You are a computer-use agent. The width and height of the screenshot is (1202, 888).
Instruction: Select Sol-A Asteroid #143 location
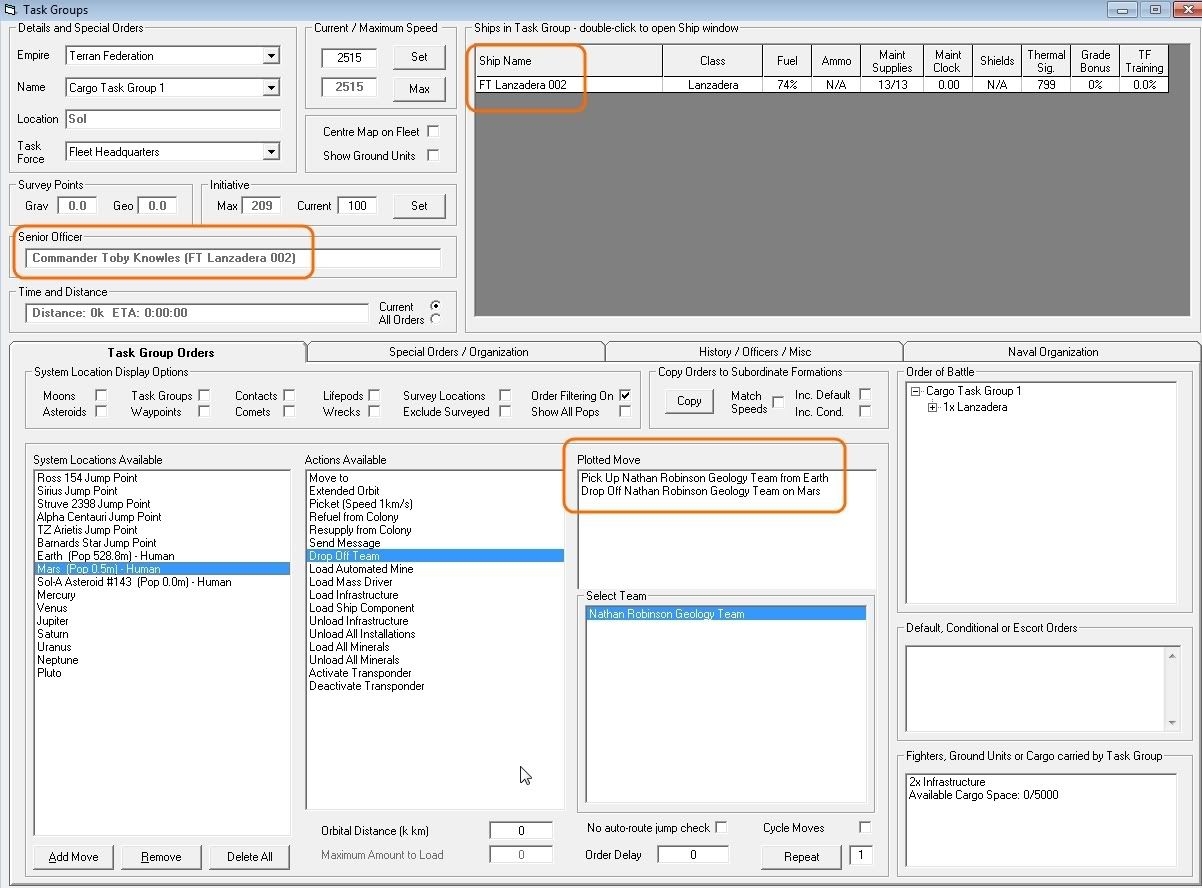[x=162, y=582]
